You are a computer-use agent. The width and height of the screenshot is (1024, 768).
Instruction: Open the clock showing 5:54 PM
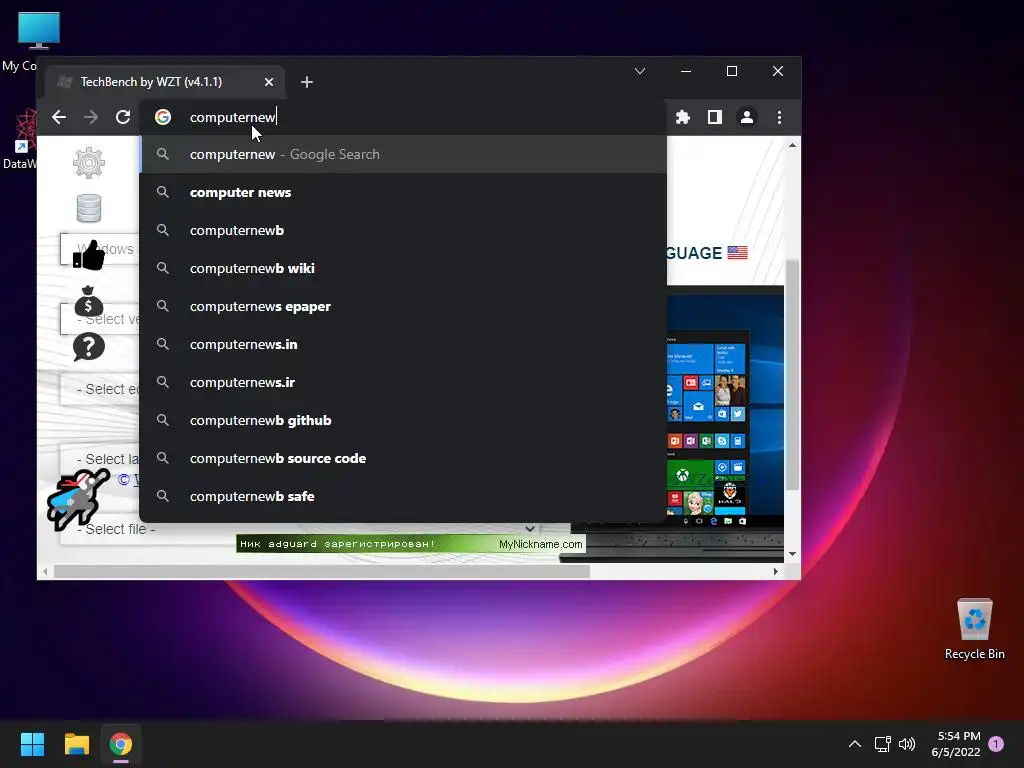[956, 744]
